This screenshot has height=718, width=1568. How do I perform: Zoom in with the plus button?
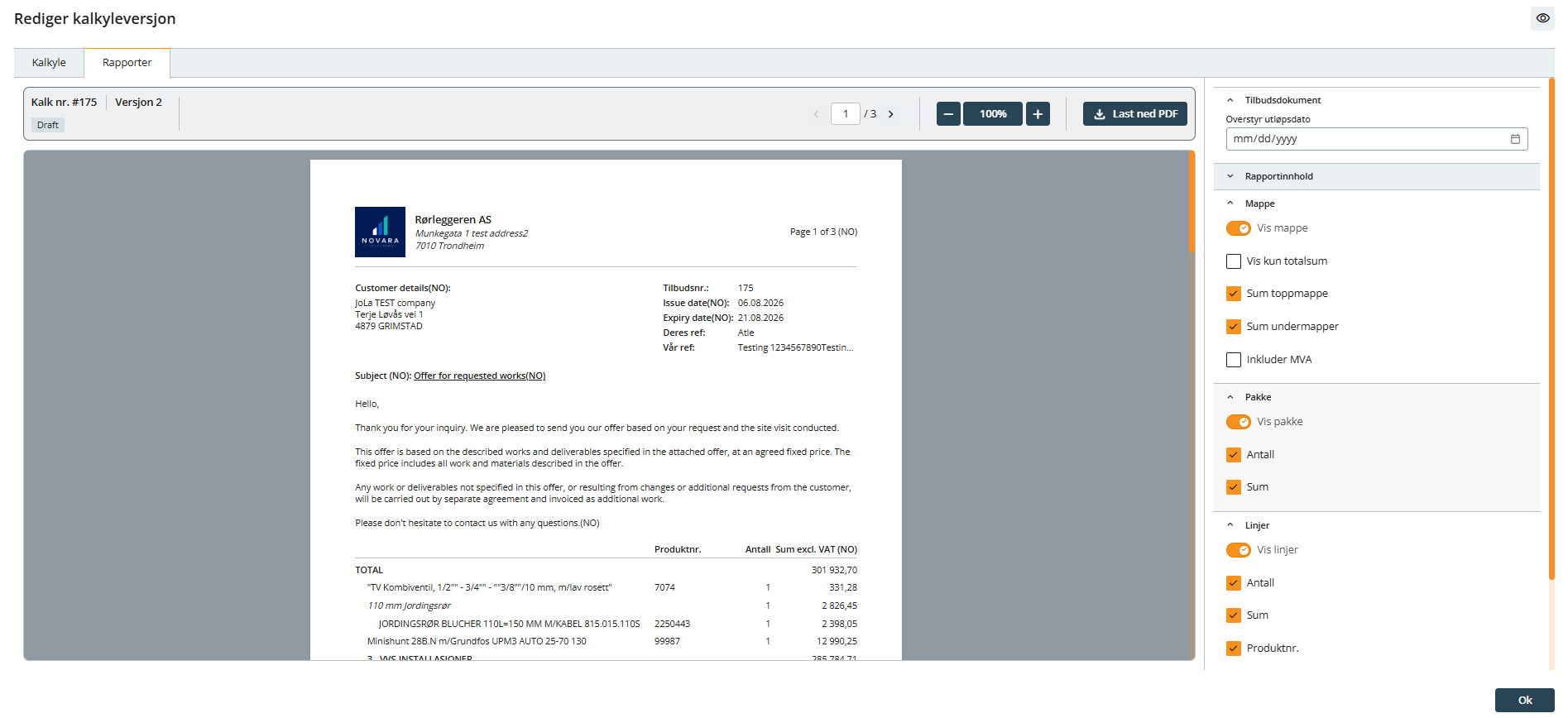point(1038,114)
